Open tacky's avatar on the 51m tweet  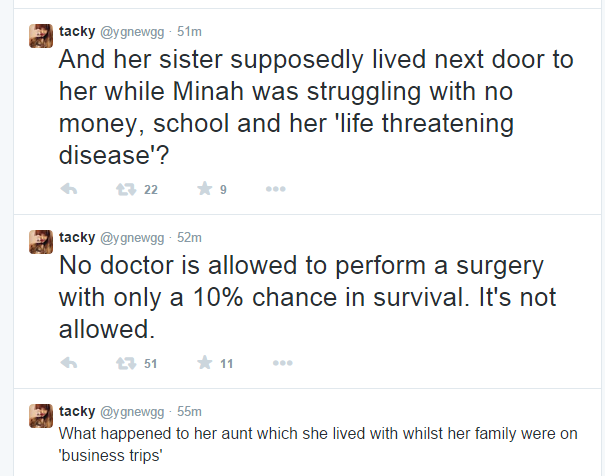(40, 37)
